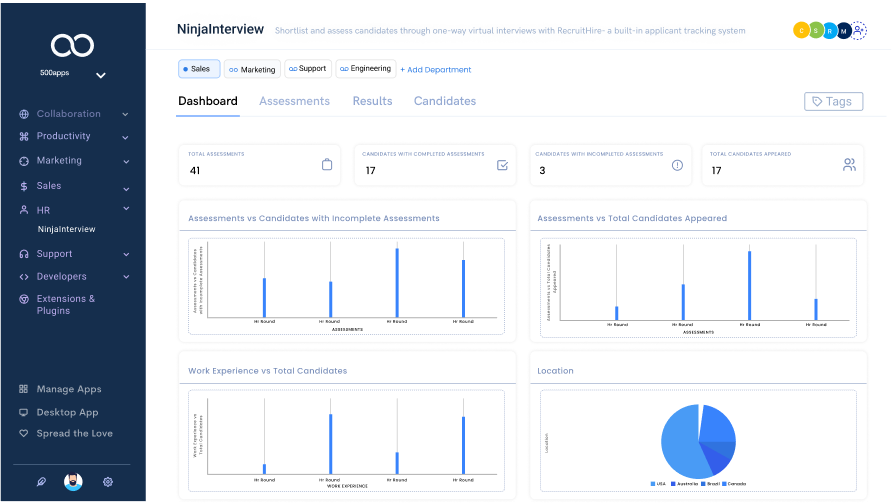Viewport: 892px width, 504px height.
Task: Expand the Productivity section chevron
Action: (x=125, y=137)
